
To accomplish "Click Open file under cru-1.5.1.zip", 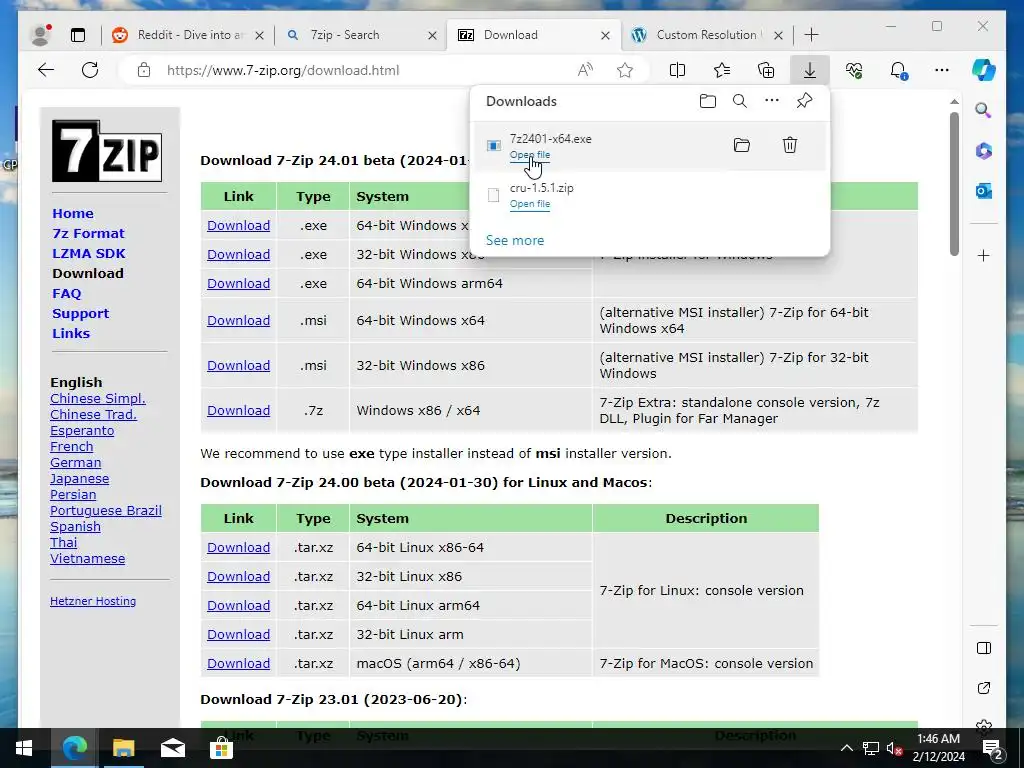I will [530, 204].
